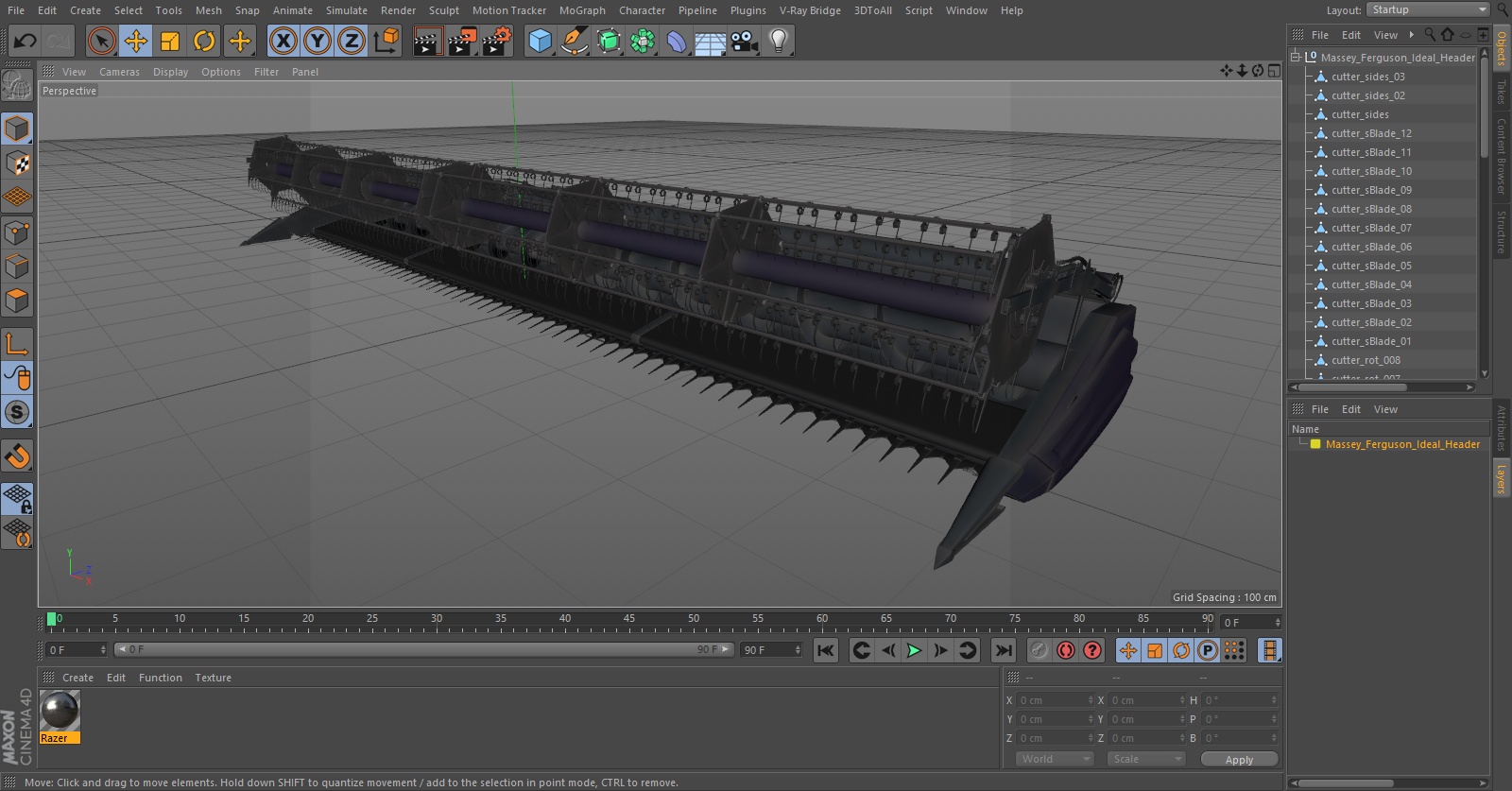The height and width of the screenshot is (791, 1512).
Task: Click the timeline preview range slider
Action: (423, 650)
